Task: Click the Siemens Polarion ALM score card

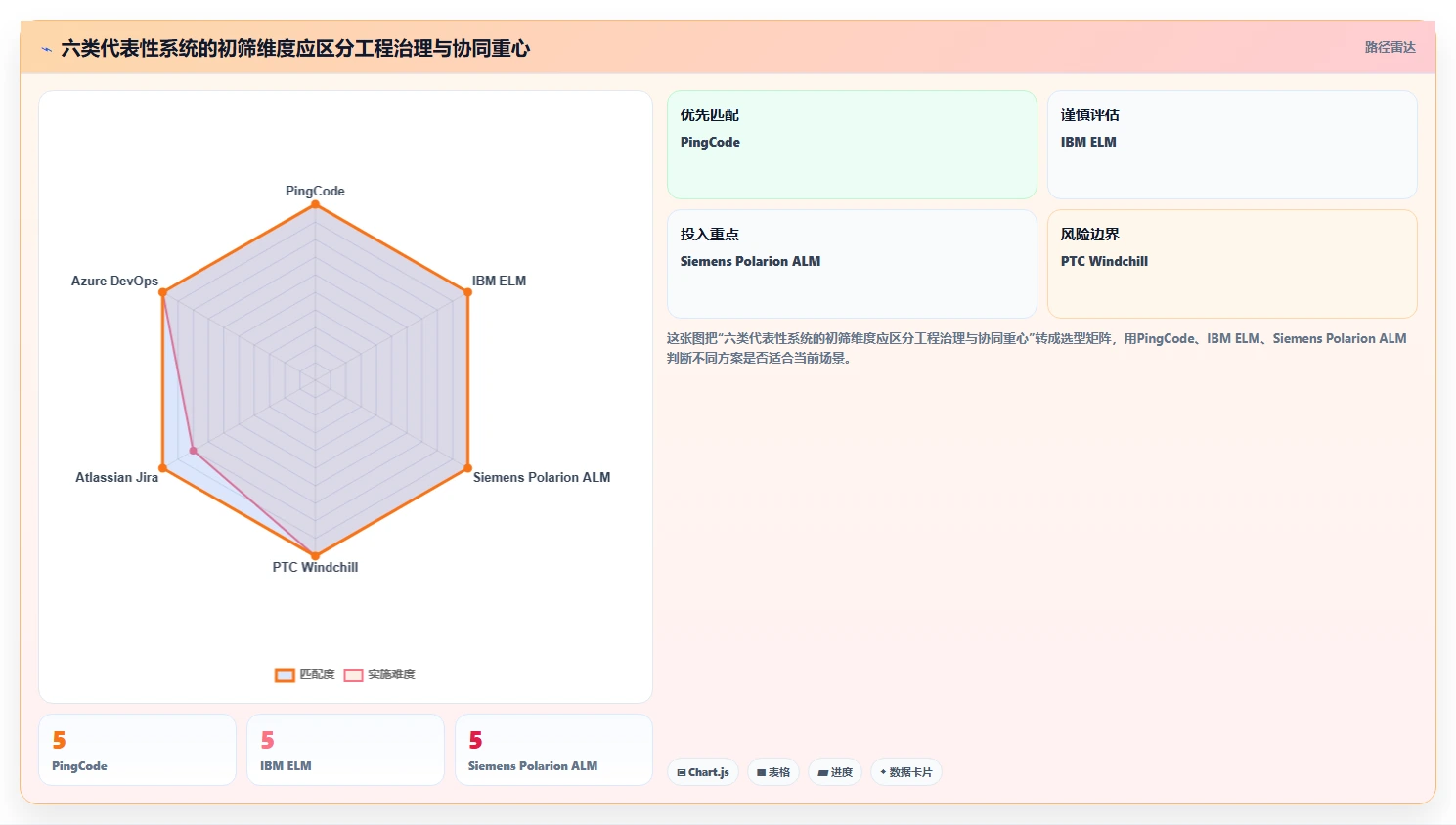Action: point(553,750)
